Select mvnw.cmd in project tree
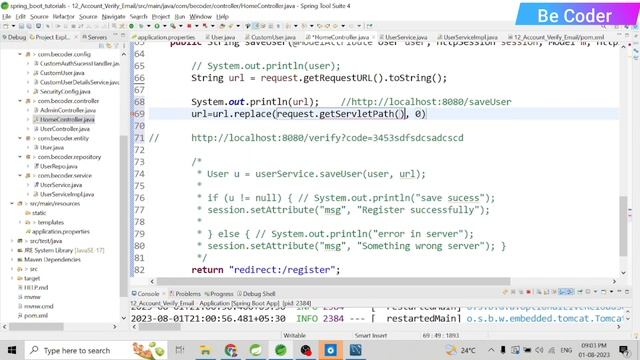Screen dimensions: 640x360 point(35,306)
